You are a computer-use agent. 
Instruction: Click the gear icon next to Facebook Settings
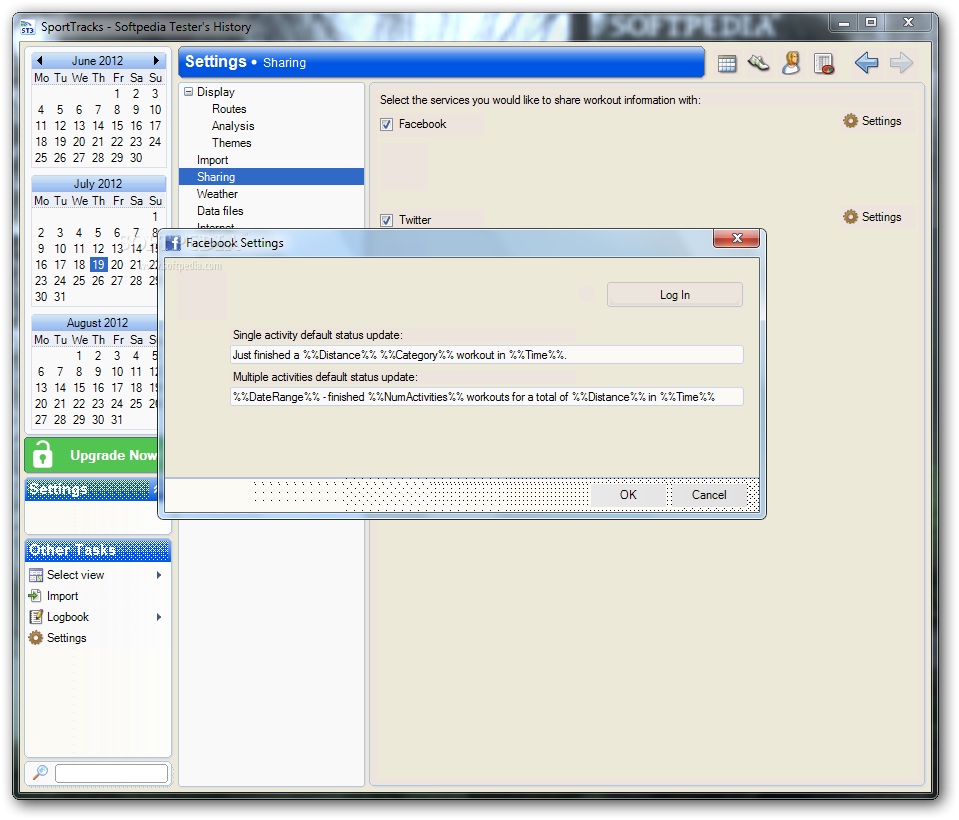pyautogui.click(x=850, y=120)
